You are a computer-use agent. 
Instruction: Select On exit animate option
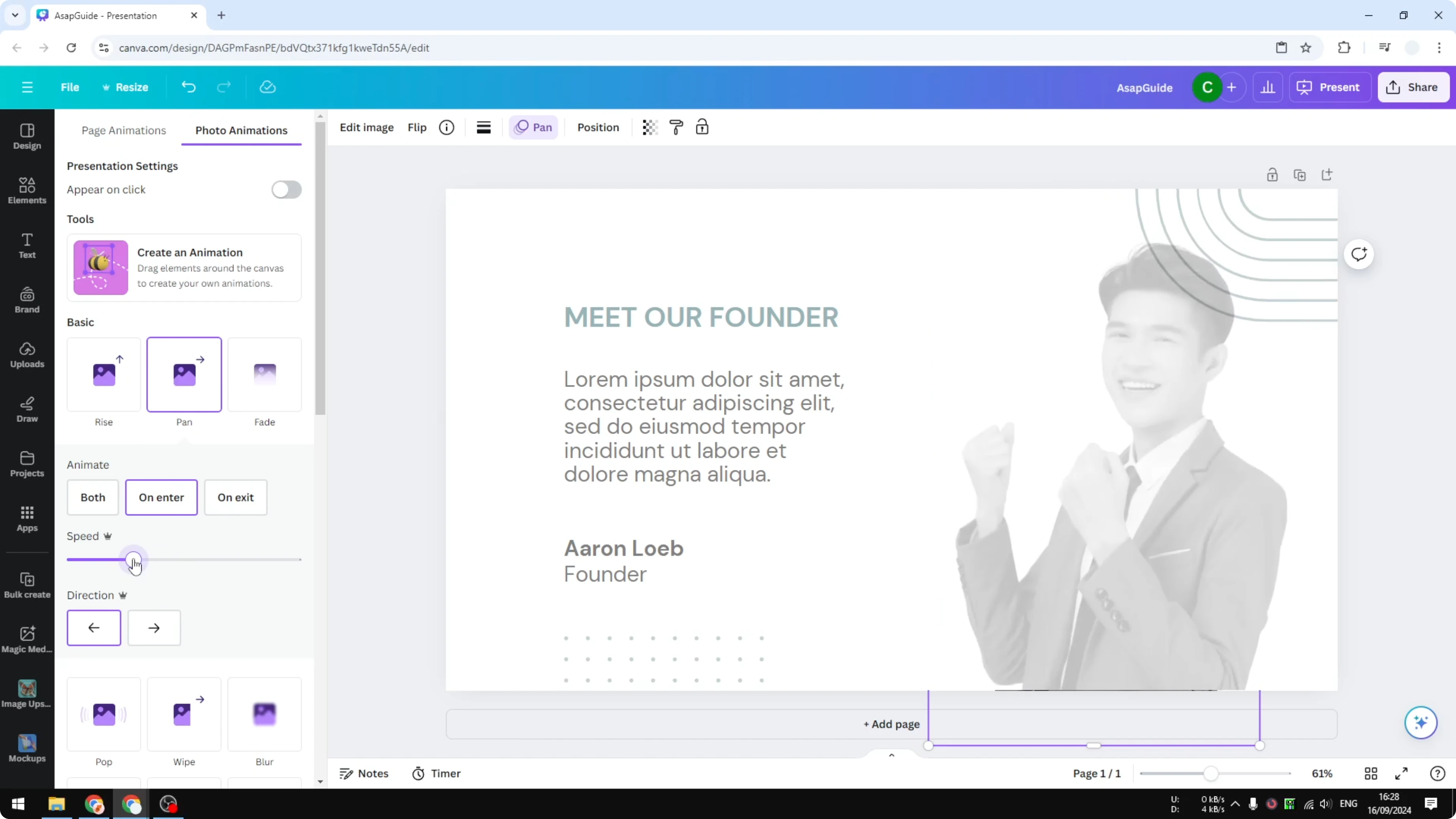pyautogui.click(x=236, y=497)
